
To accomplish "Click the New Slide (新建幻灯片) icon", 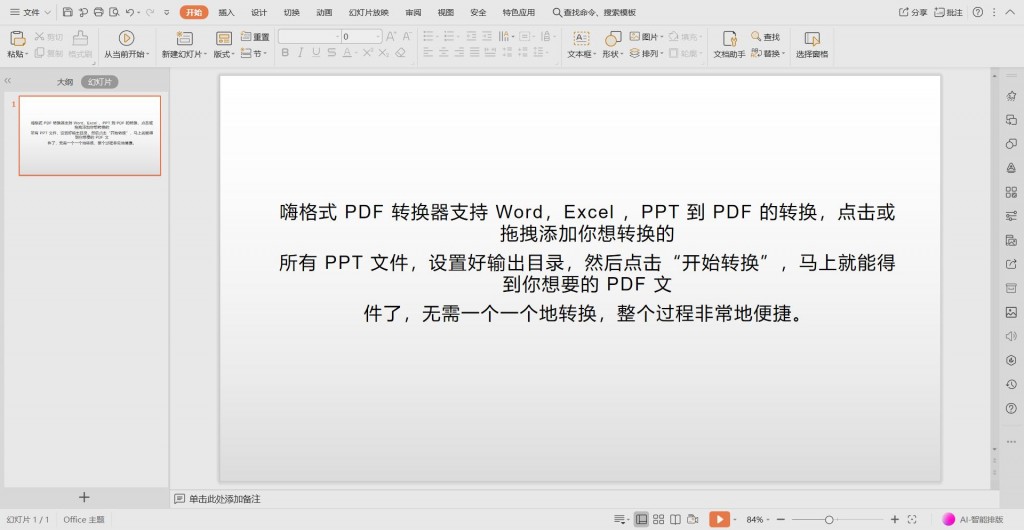I will coord(185,38).
